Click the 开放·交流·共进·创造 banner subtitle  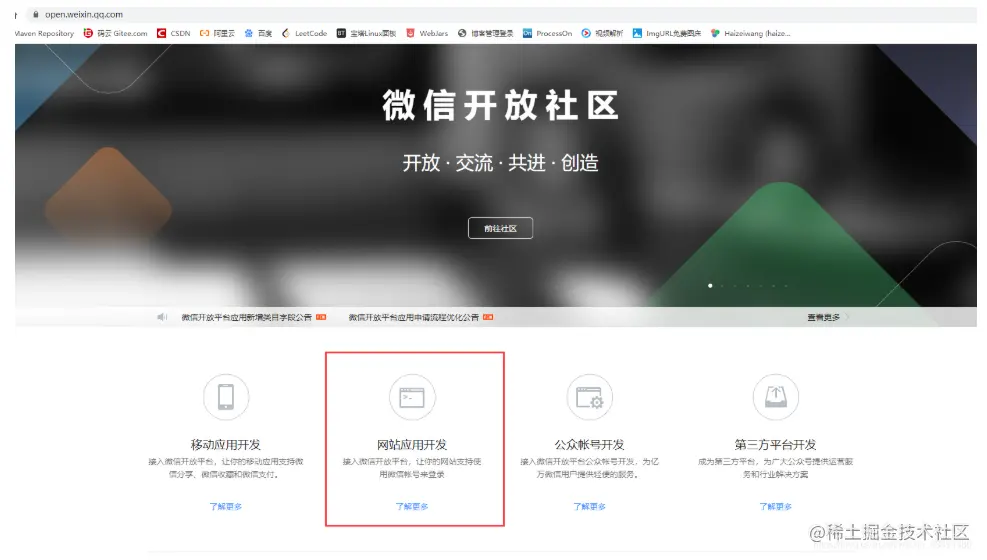click(500, 163)
